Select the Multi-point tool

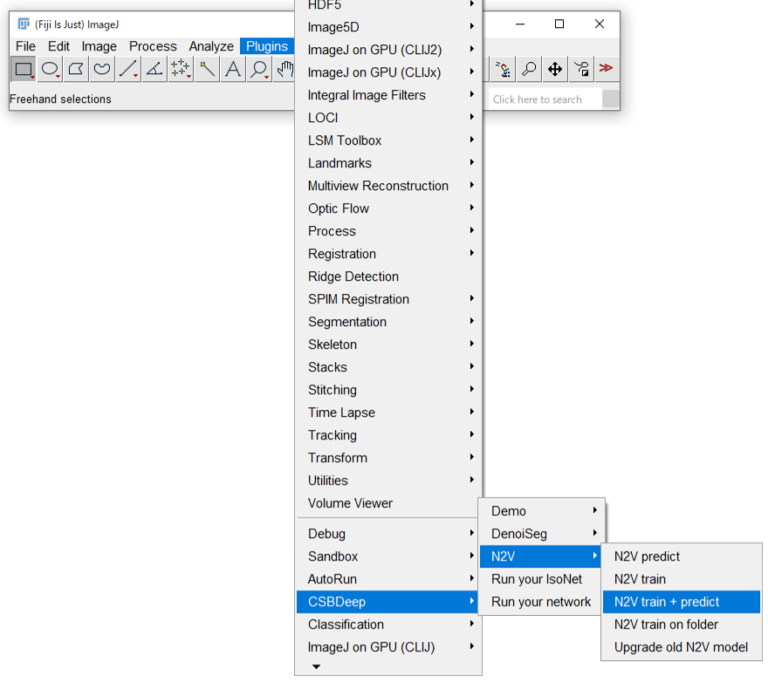(180, 69)
